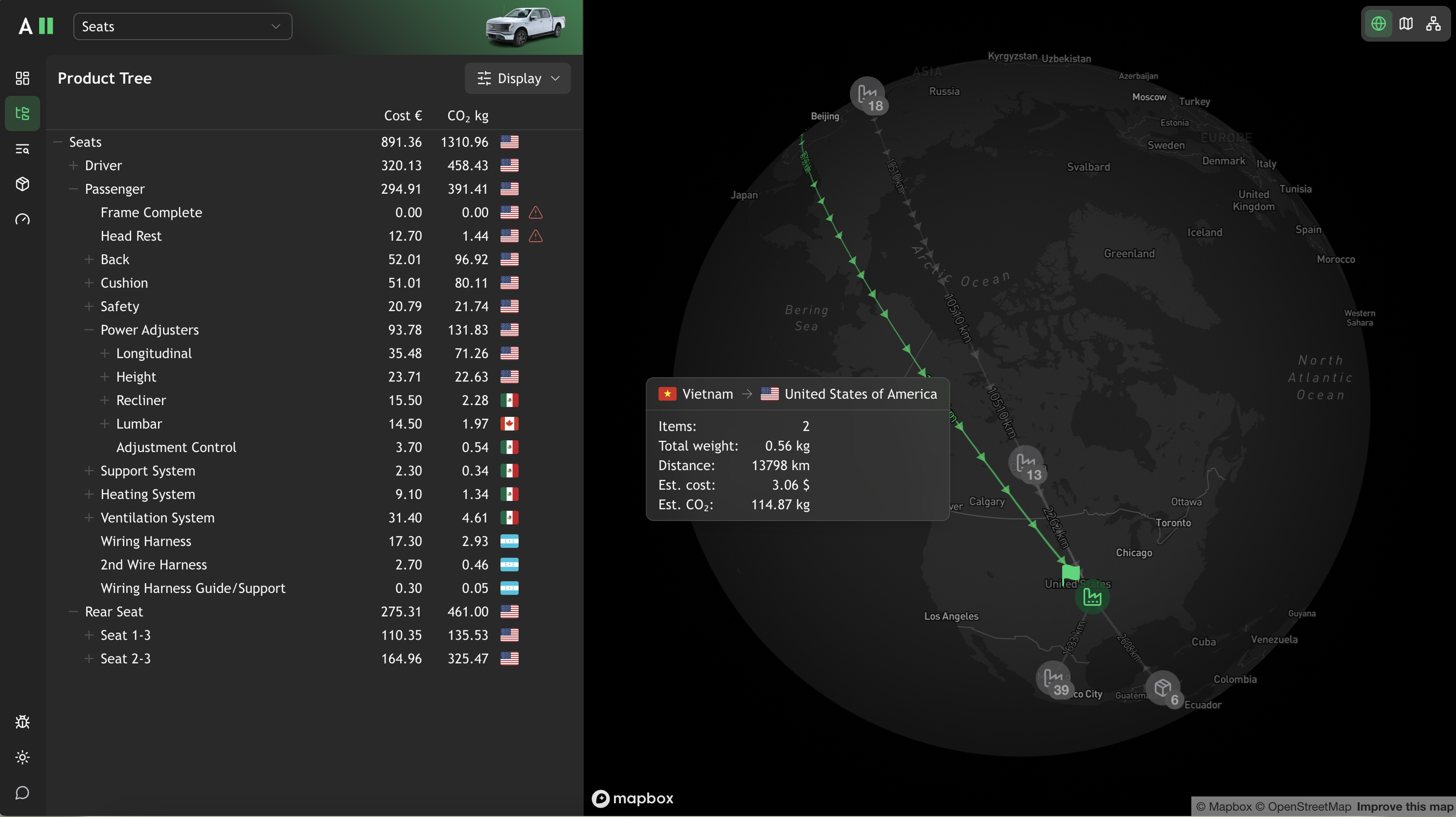Expand the Seat 2-3 node

[90, 659]
